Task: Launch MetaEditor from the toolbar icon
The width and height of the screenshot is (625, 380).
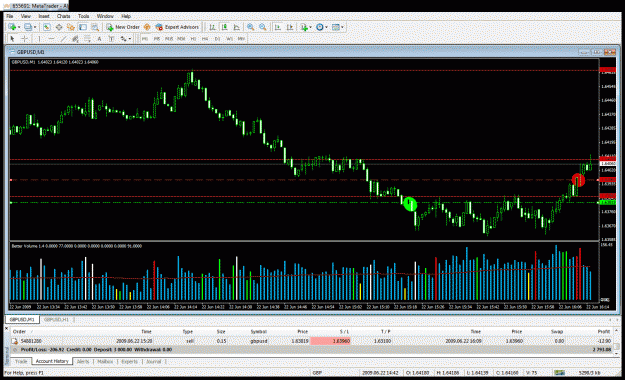Action: point(147,27)
